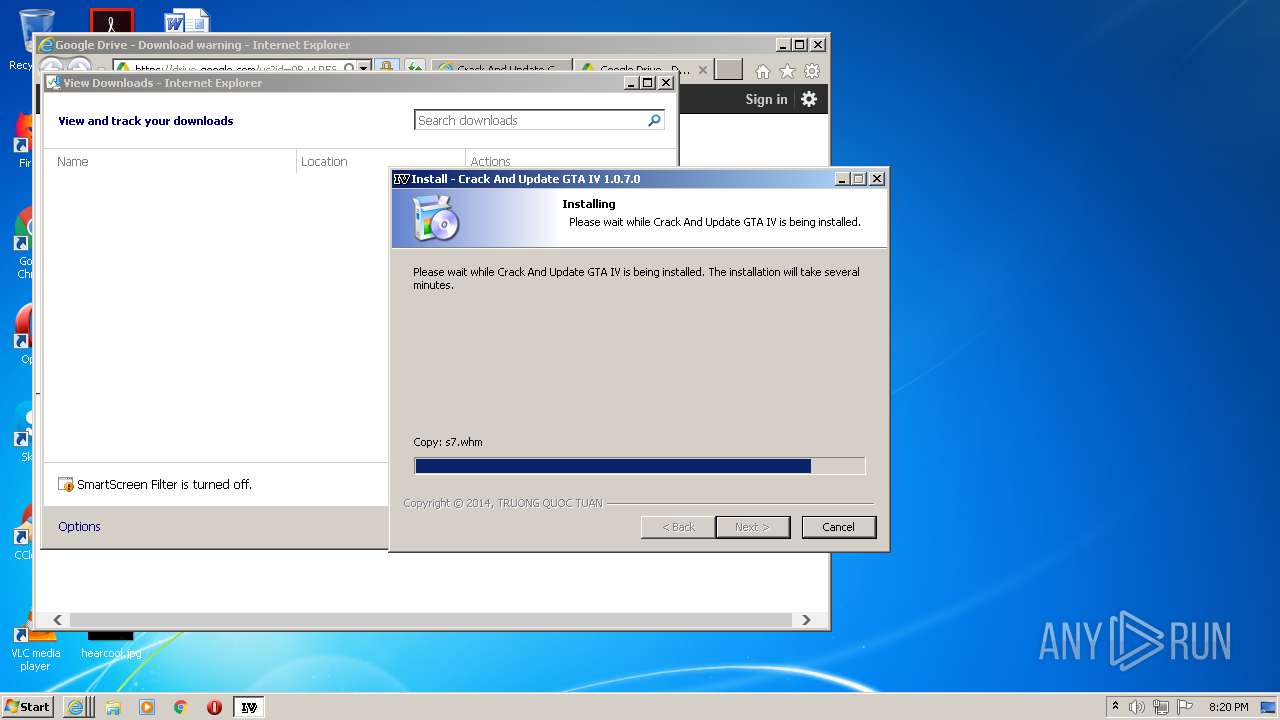Click the SmartScreen Filter shield icon
The width and height of the screenshot is (1280, 720).
(x=66, y=485)
